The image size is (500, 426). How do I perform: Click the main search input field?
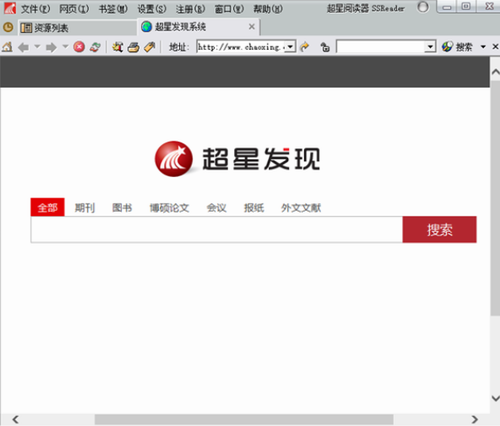tap(217, 230)
